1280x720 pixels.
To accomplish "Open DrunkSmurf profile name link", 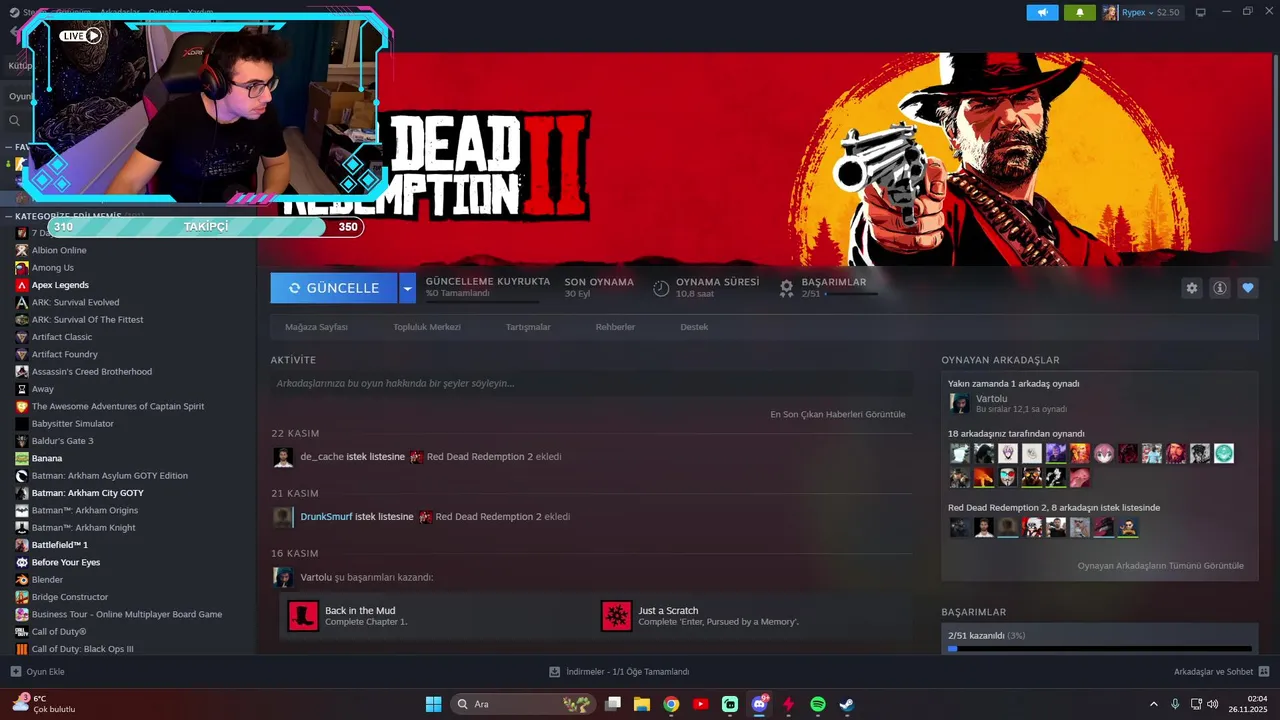I will tap(326, 517).
